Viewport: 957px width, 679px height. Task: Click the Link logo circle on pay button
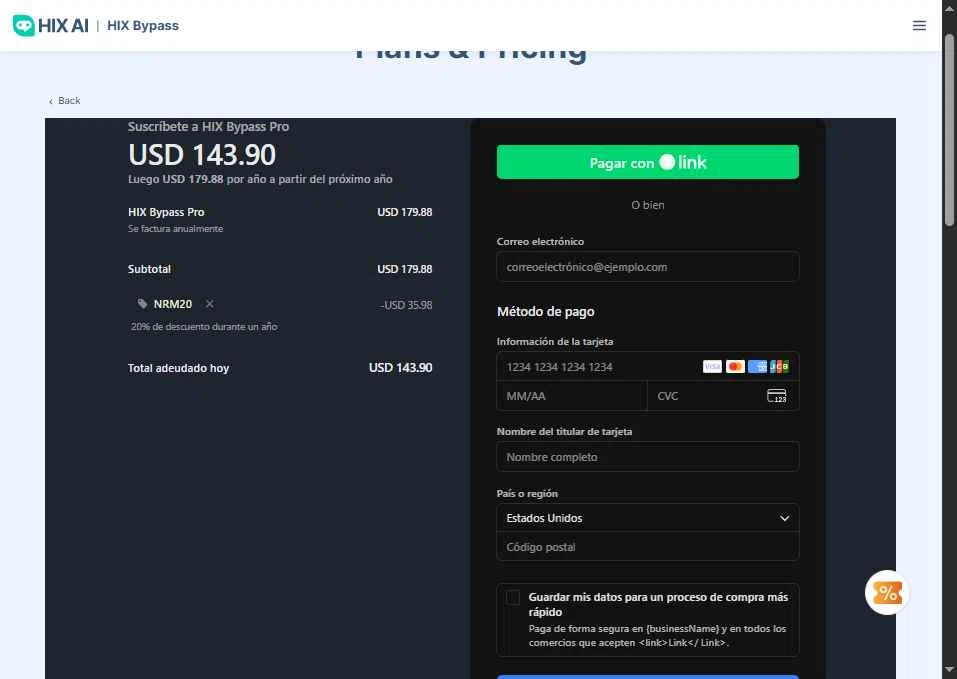pyautogui.click(x=667, y=162)
